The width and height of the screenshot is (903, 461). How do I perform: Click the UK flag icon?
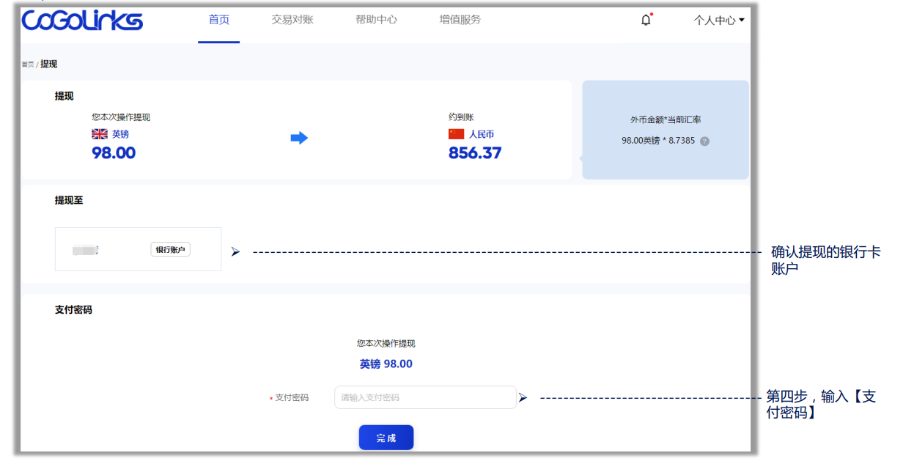pos(100,134)
